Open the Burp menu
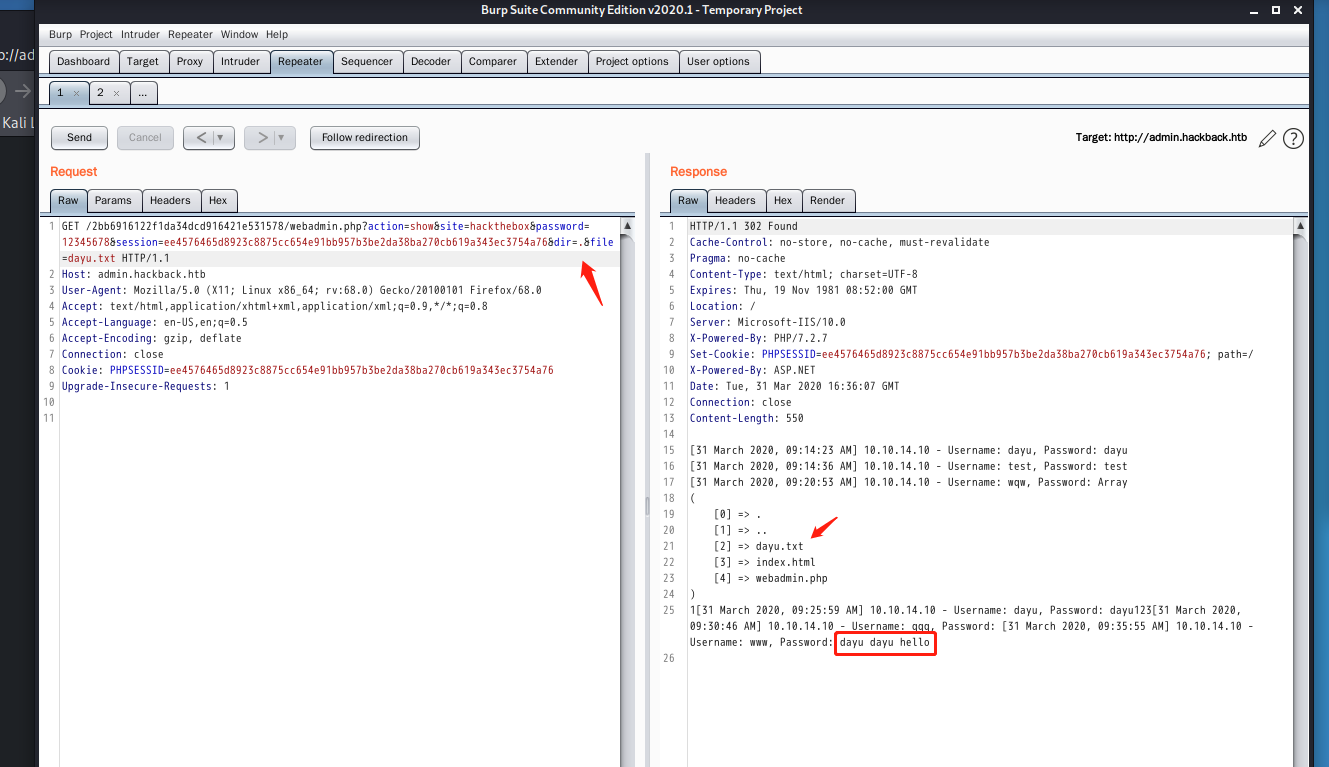 pos(60,34)
